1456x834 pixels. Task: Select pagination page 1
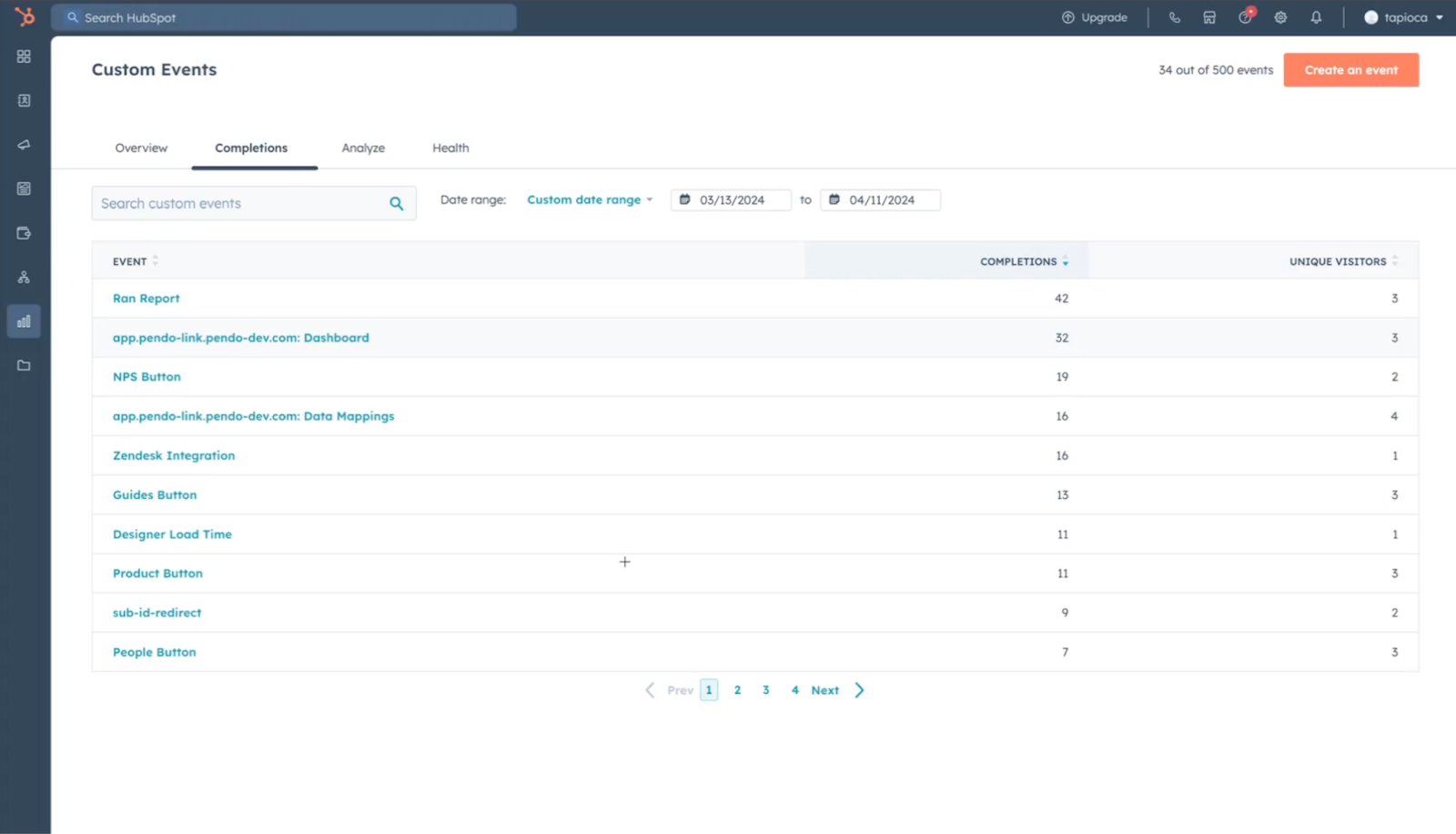coord(709,690)
